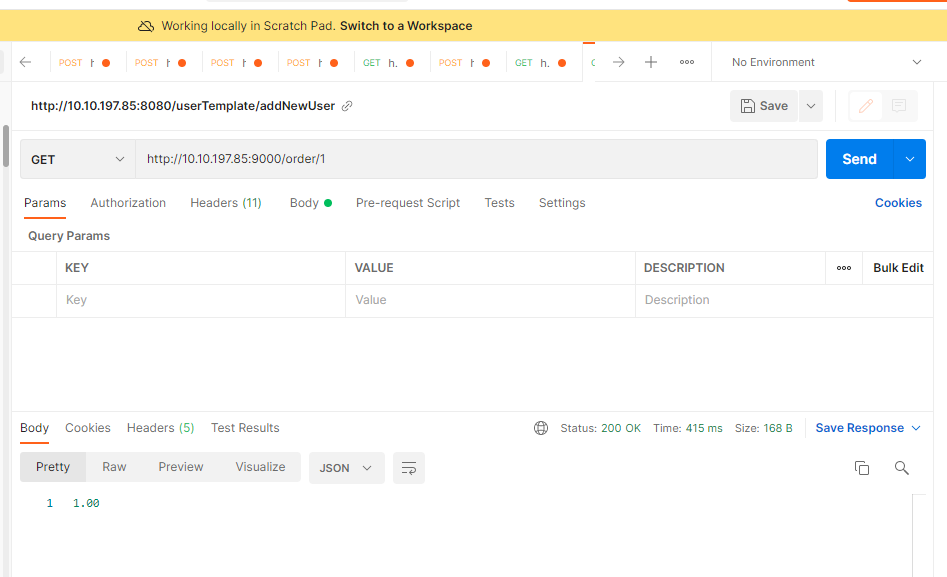This screenshot has height=577, width=947.
Task: Click the query param Key field
Action: pyautogui.click(x=201, y=300)
